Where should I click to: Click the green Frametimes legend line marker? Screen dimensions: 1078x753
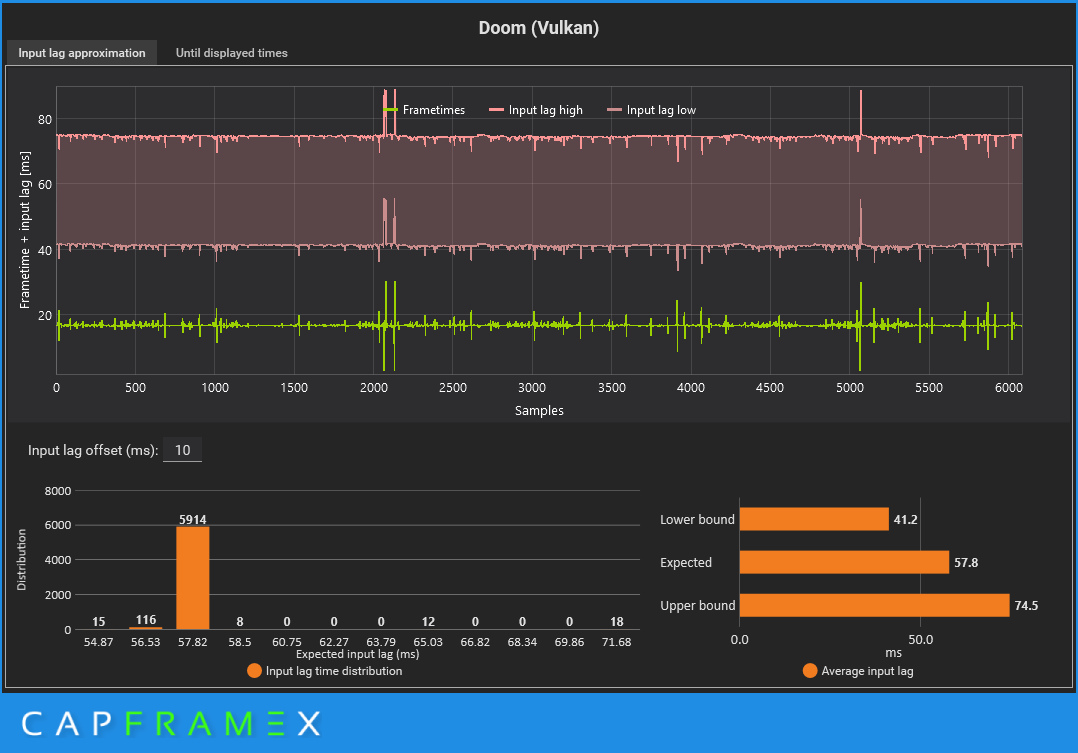pyautogui.click(x=390, y=110)
